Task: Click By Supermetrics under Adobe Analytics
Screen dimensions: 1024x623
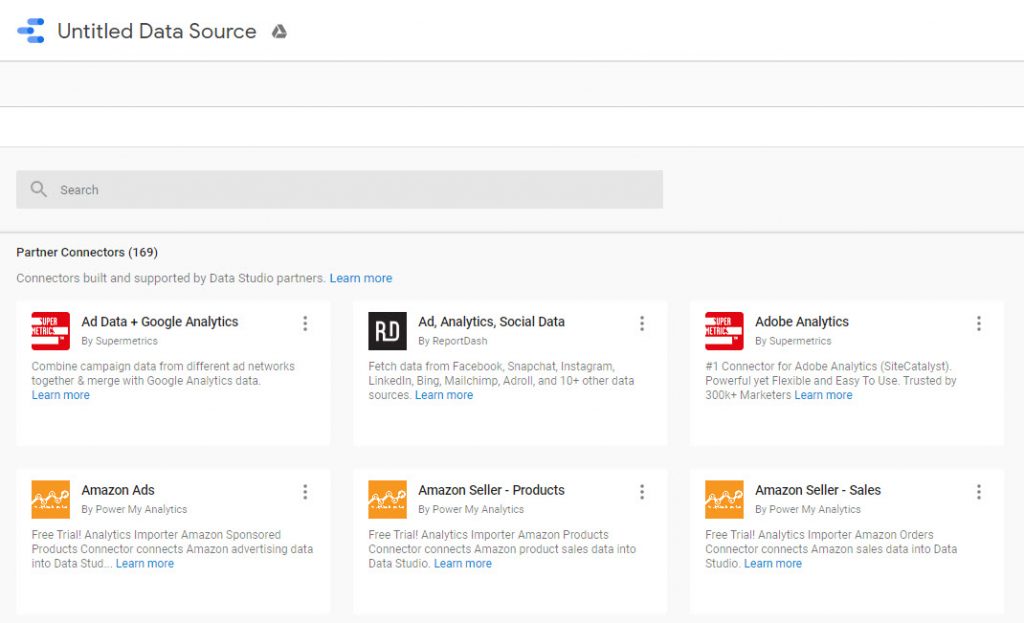Action: (x=793, y=341)
